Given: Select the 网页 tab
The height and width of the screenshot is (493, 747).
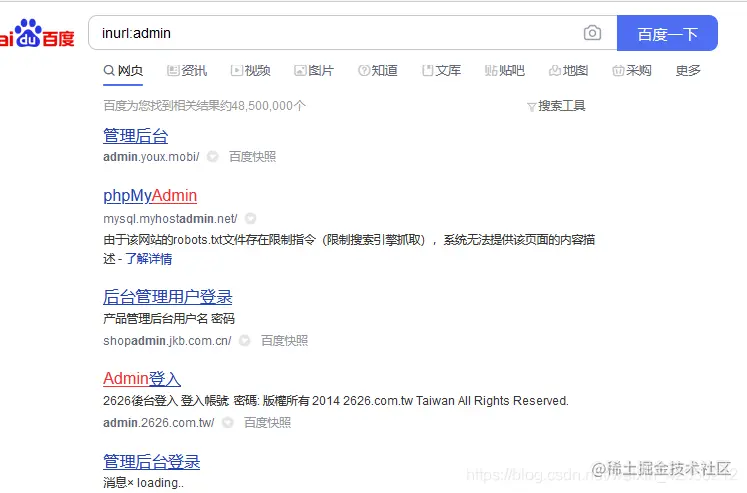Looking at the screenshot, I should click(x=123, y=70).
